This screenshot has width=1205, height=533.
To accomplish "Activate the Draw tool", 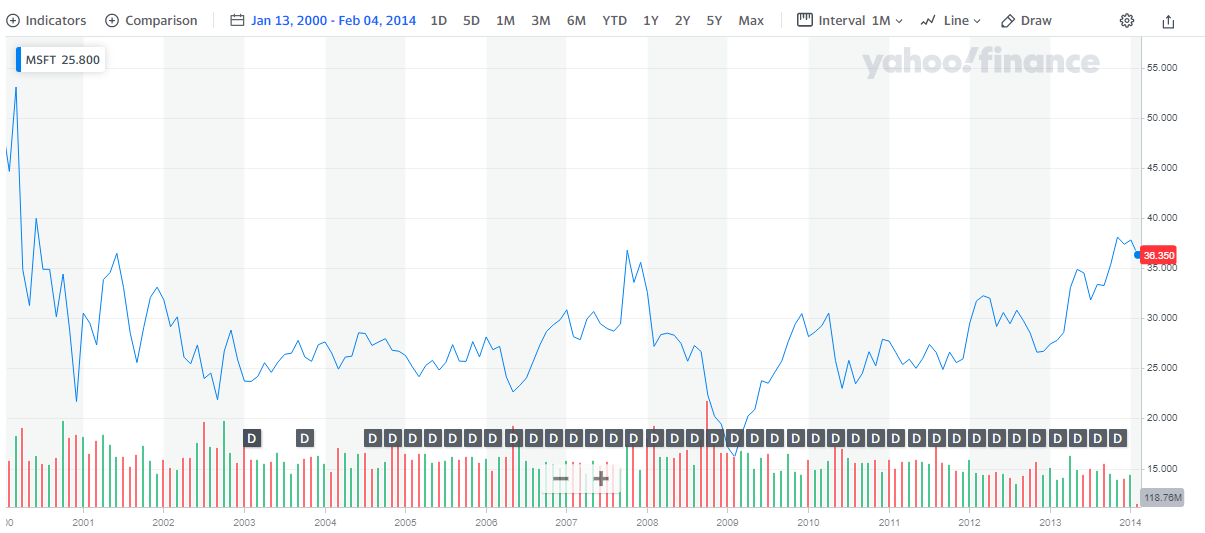I will coord(1026,20).
